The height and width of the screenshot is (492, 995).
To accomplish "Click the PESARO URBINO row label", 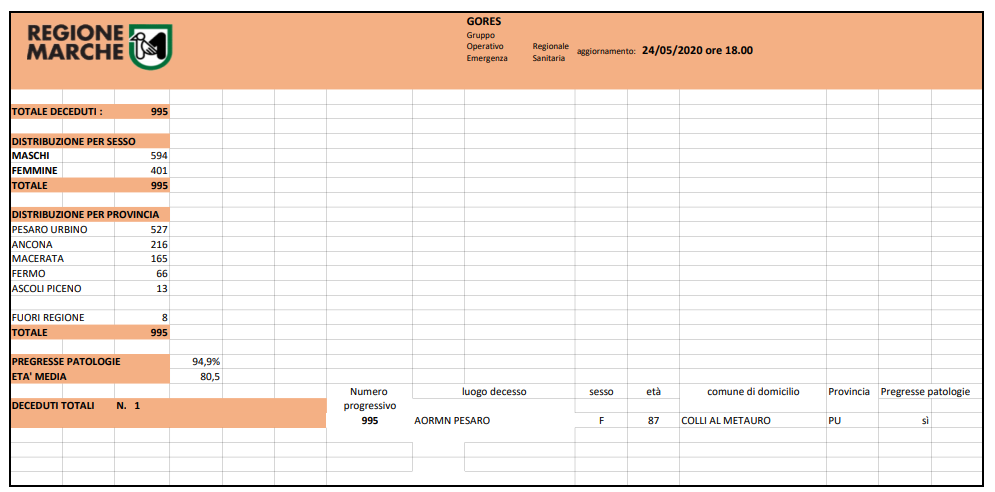I will click(x=49, y=229).
